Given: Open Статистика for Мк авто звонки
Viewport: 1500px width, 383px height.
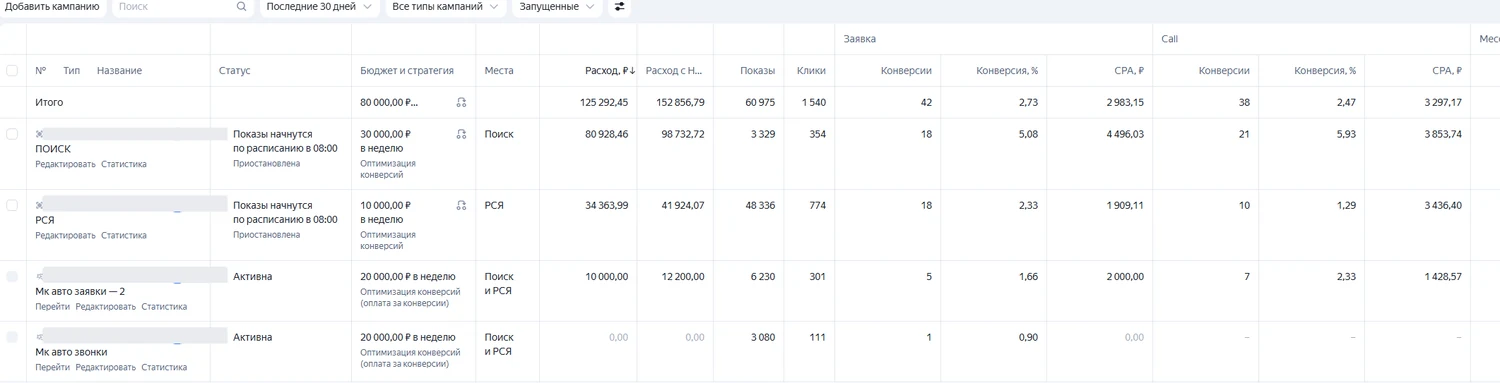Looking at the screenshot, I should click(x=164, y=367).
